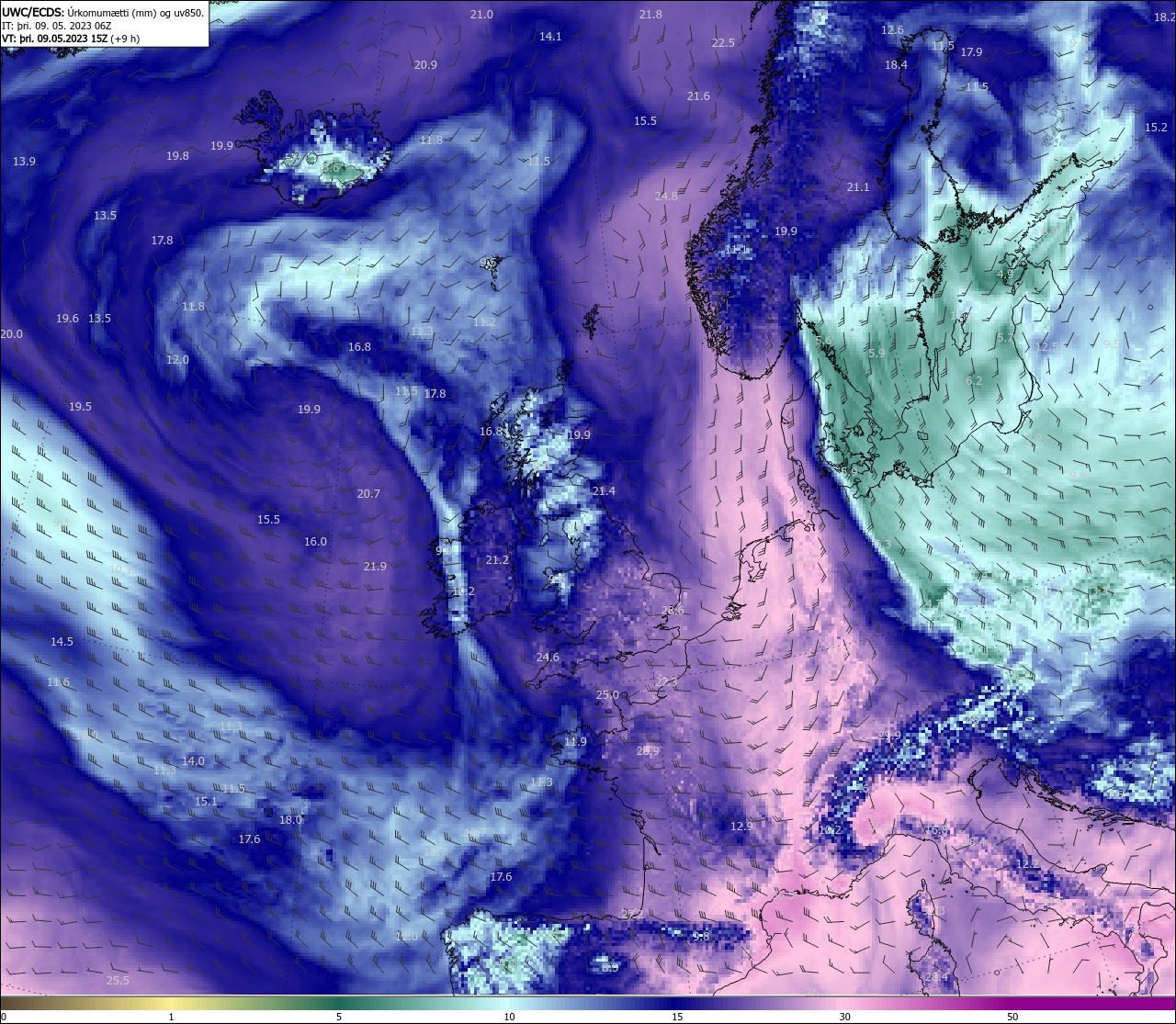The height and width of the screenshot is (1024, 1176).
Task: Click the map value 18.4
Action: pyautogui.click(x=896, y=65)
